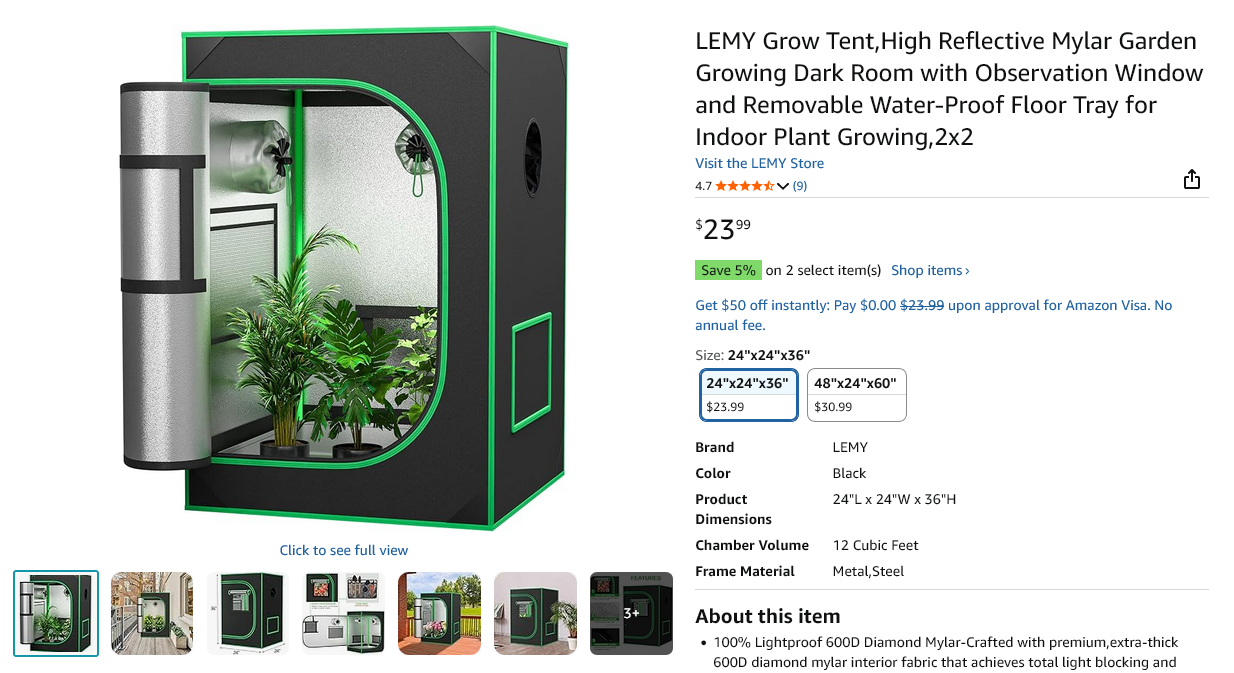Open the 9 customer reviews link
Image resolution: width=1234 pixels, height=673 pixels.
[x=800, y=186]
